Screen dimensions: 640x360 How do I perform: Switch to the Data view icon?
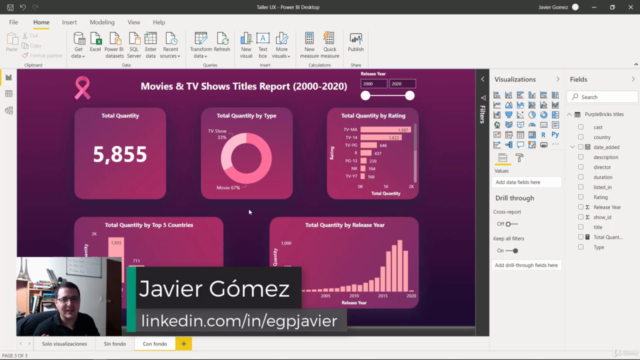(9, 94)
